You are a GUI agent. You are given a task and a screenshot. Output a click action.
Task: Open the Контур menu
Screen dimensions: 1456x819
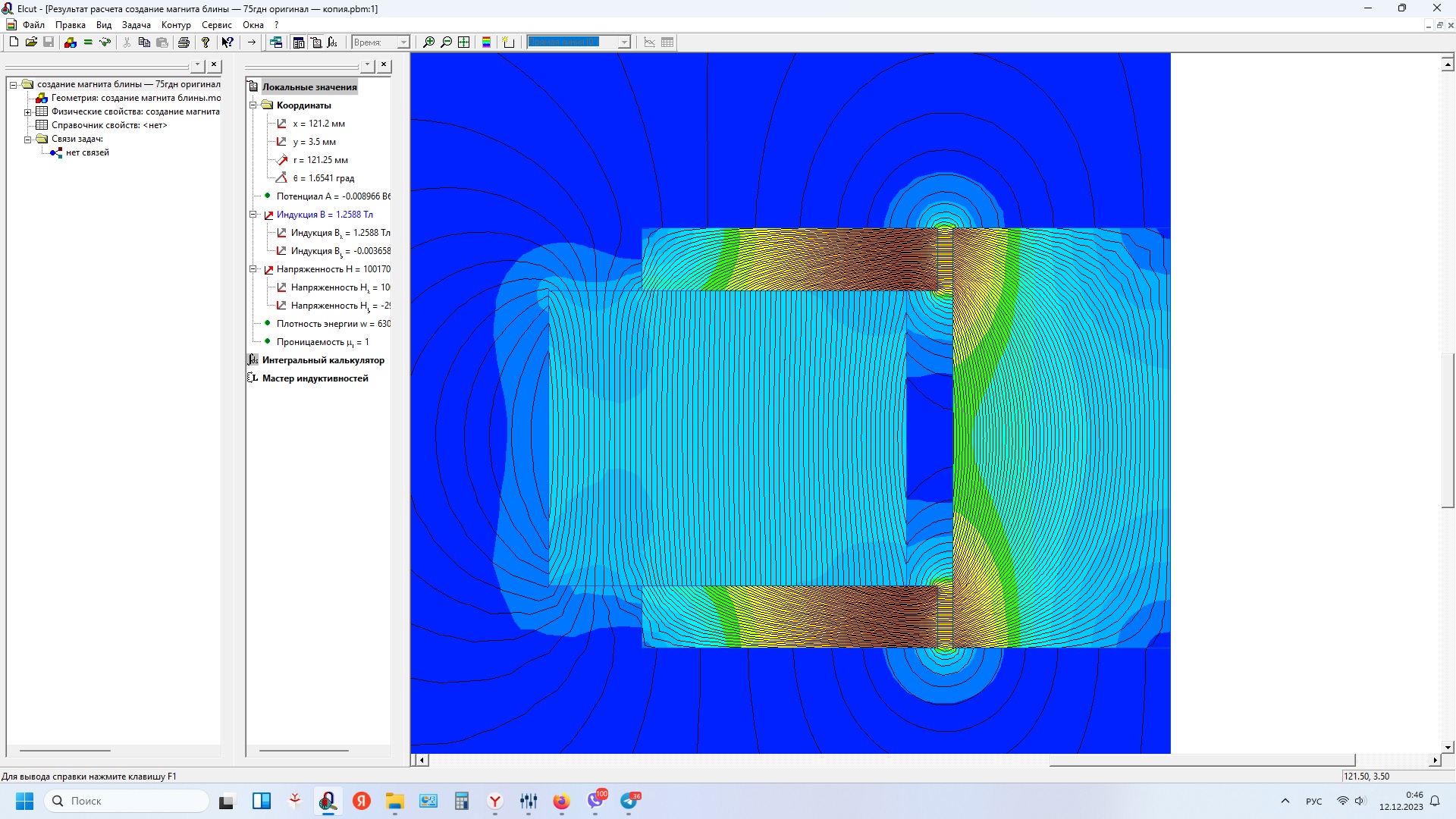point(176,25)
